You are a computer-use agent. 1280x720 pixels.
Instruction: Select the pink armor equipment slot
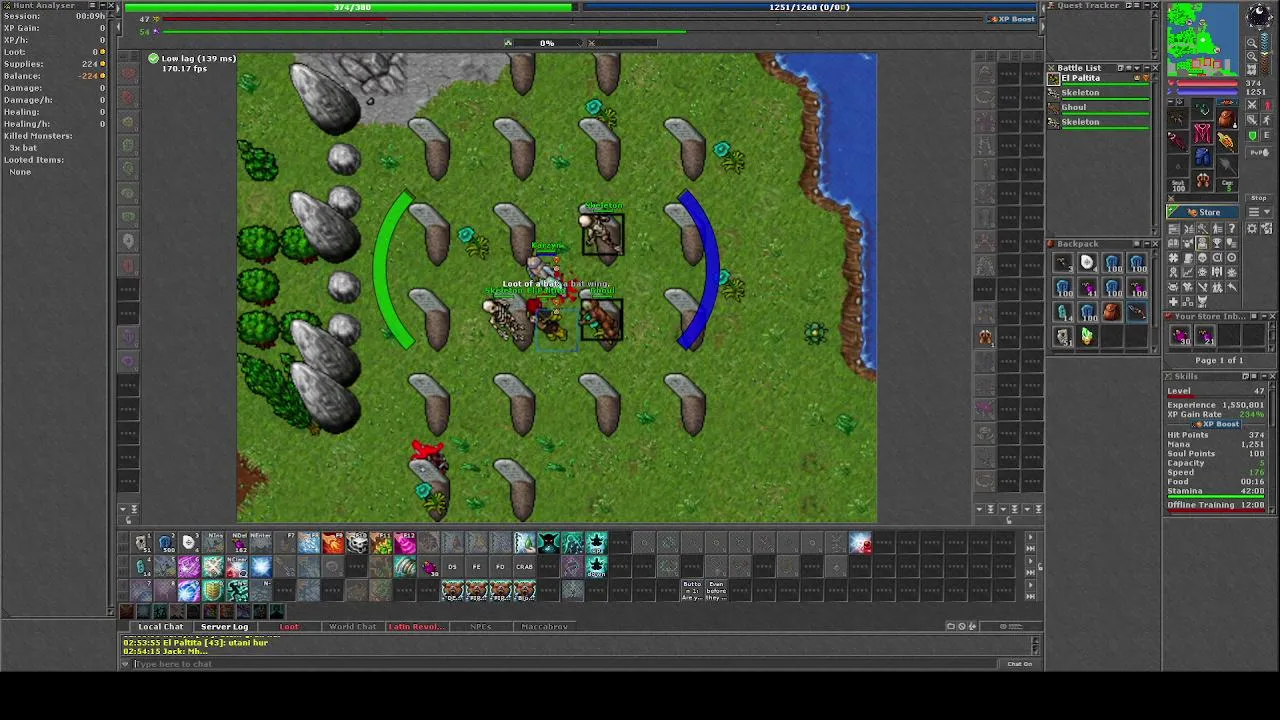tap(1202, 133)
